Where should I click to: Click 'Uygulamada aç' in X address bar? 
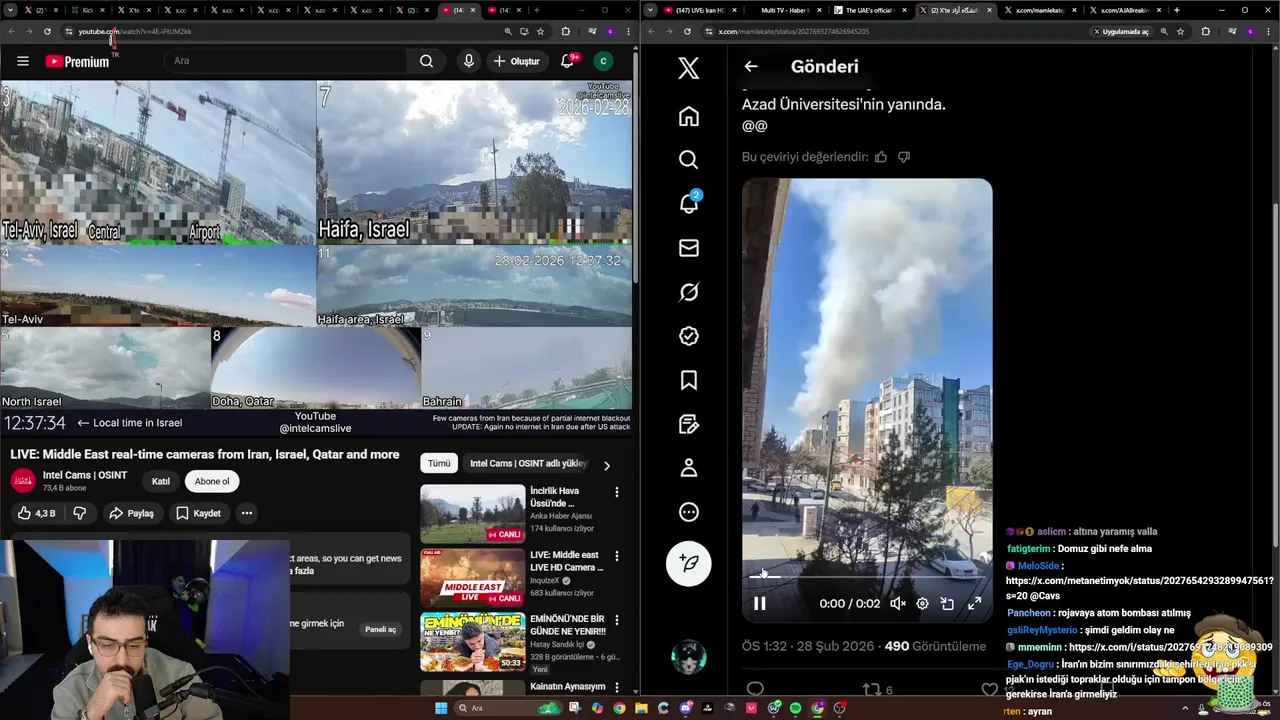coord(1121,31)
